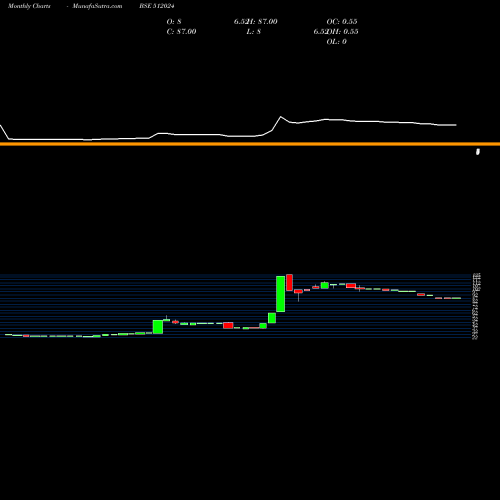The height and width of the screenshot is (500, 500).
Task: Click the 'Monthly Charts' title text
Action: click(x=29, y=6)
